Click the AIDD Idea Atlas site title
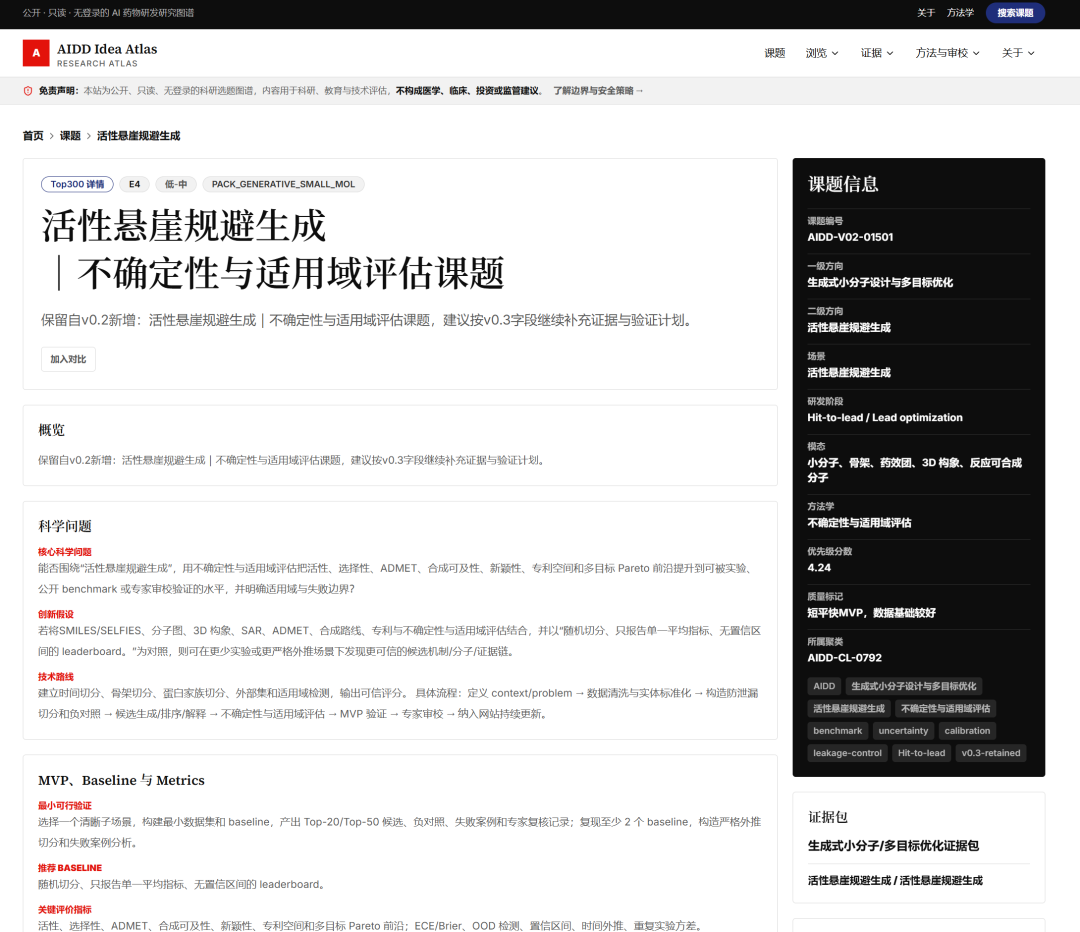Screen dimensions: 1080x932 pos(107,50)
